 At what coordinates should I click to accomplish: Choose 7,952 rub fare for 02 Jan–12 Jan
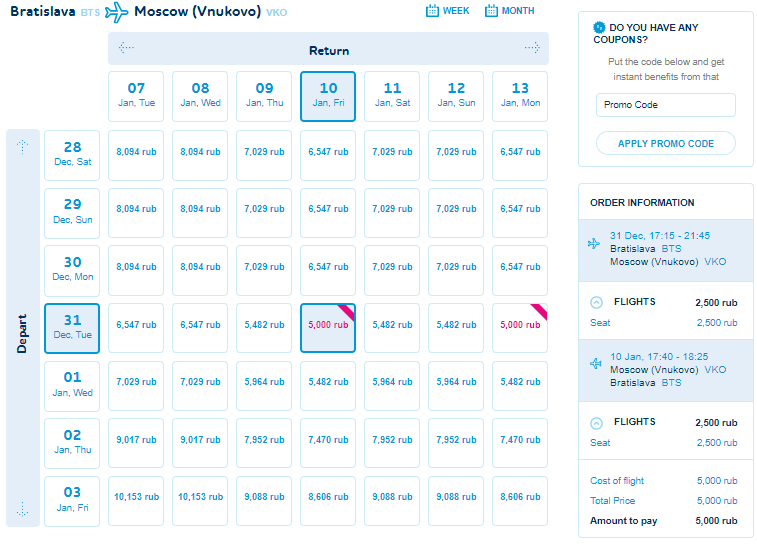coord(456,444)
